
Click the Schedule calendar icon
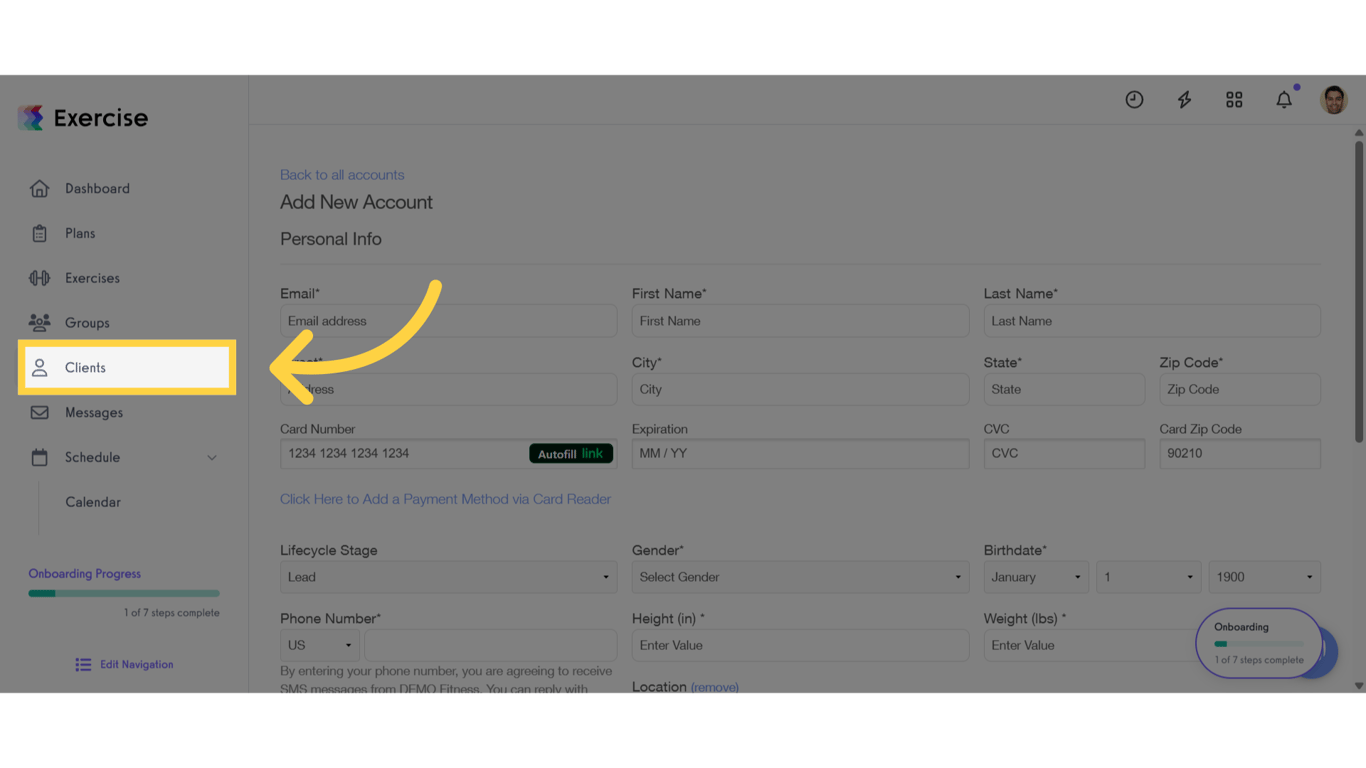[39, 457]
